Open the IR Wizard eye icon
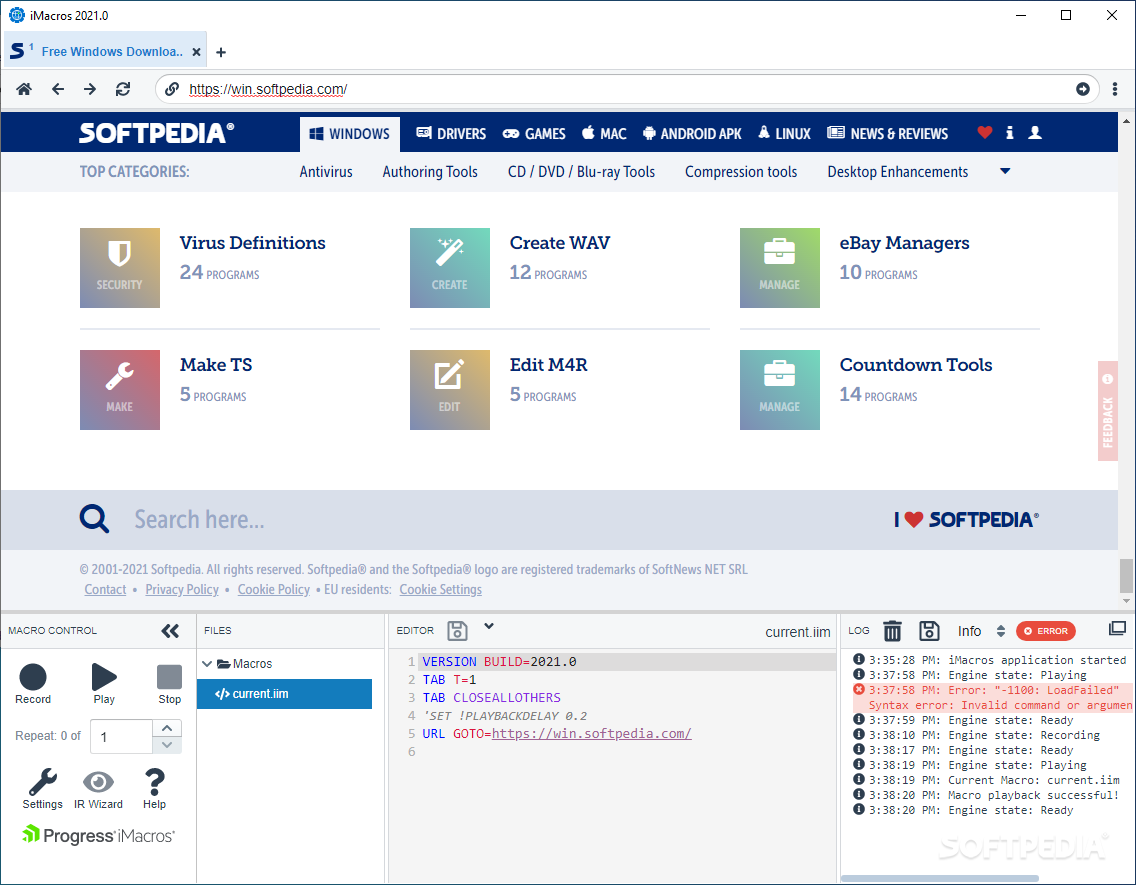This screenshot has width=1136, height=885. tap(98, 789)
